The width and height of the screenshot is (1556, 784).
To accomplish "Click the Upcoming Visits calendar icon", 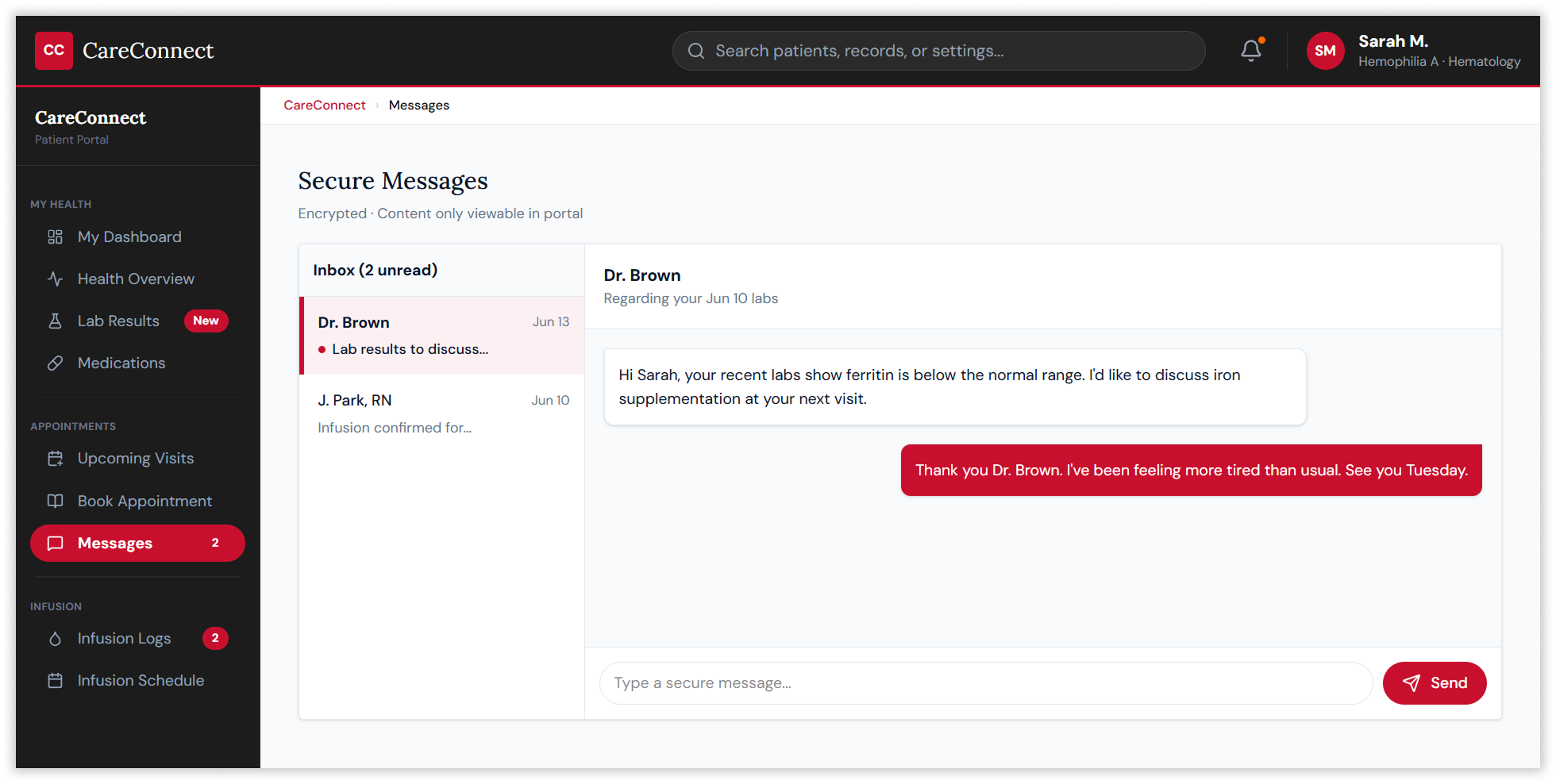I will 55,459.
